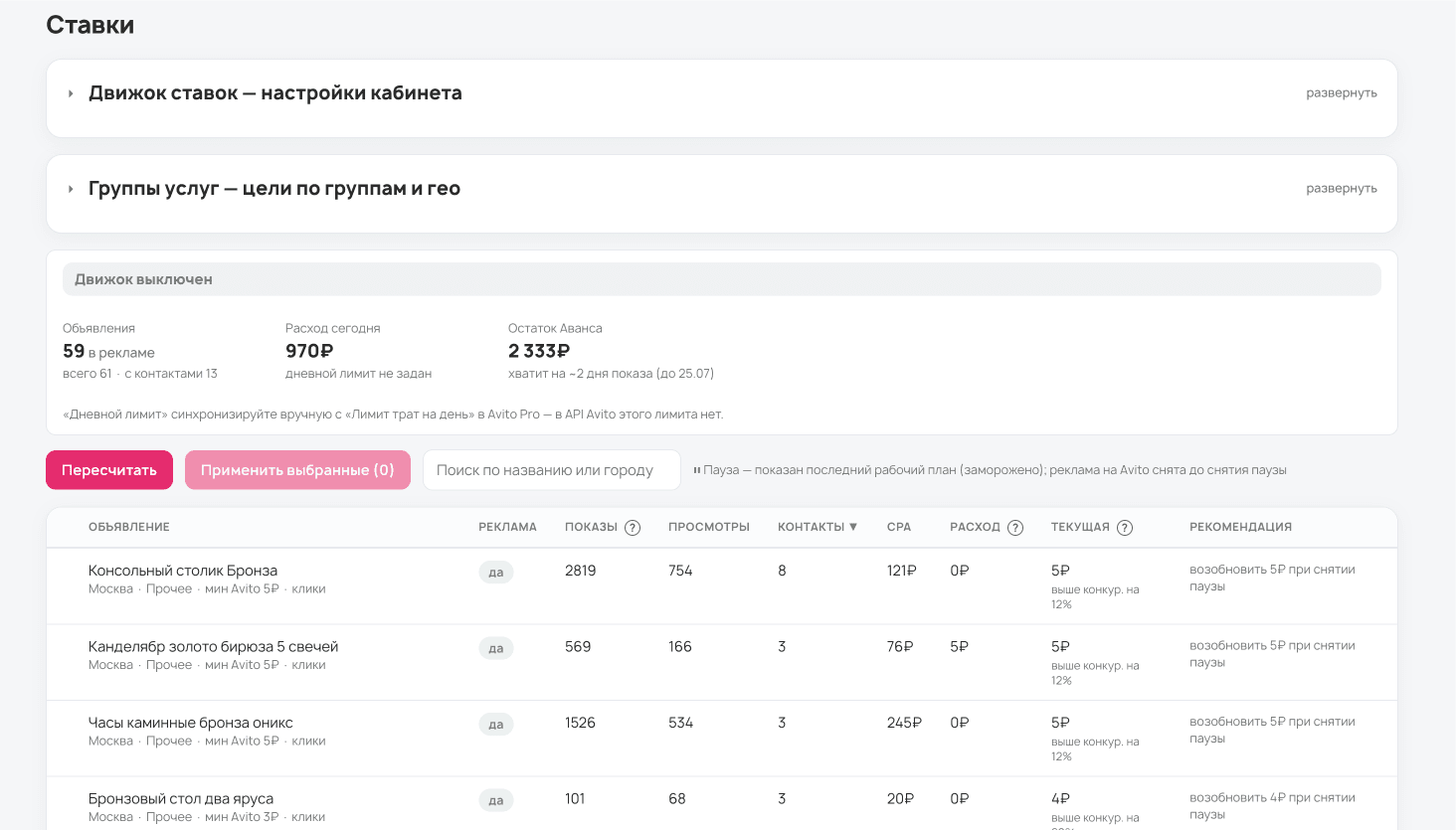Click the РАСХОД column header text
Screen dimensions: 1456x830
tap(975, 527)
